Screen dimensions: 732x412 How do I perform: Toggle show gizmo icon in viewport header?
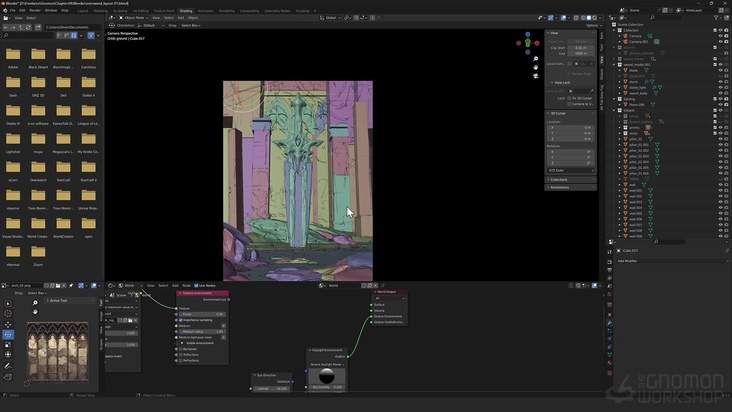tap(551, 18)
